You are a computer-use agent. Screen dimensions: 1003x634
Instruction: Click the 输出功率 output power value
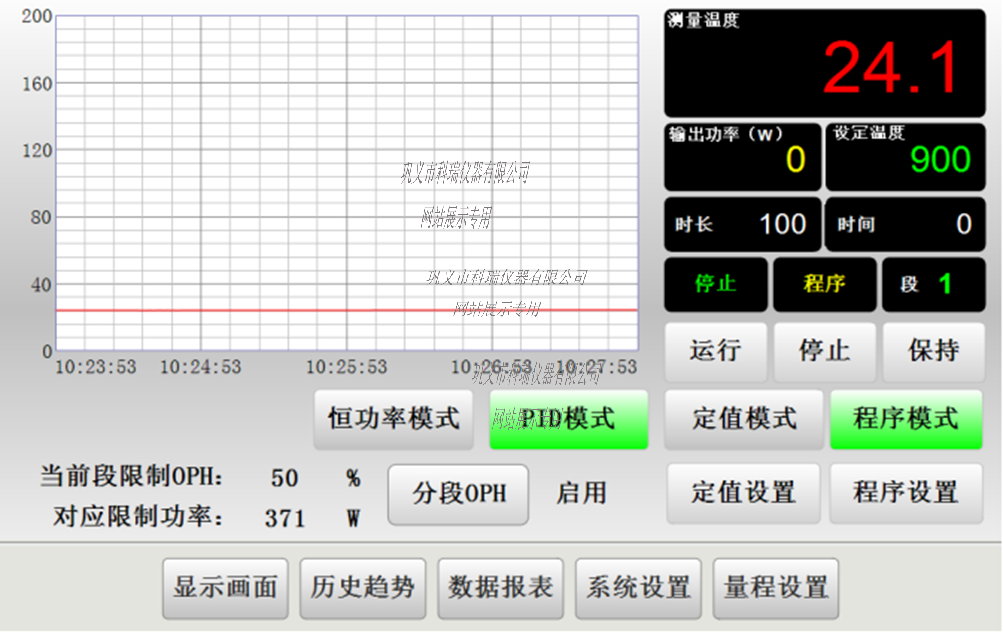[794, 160]
